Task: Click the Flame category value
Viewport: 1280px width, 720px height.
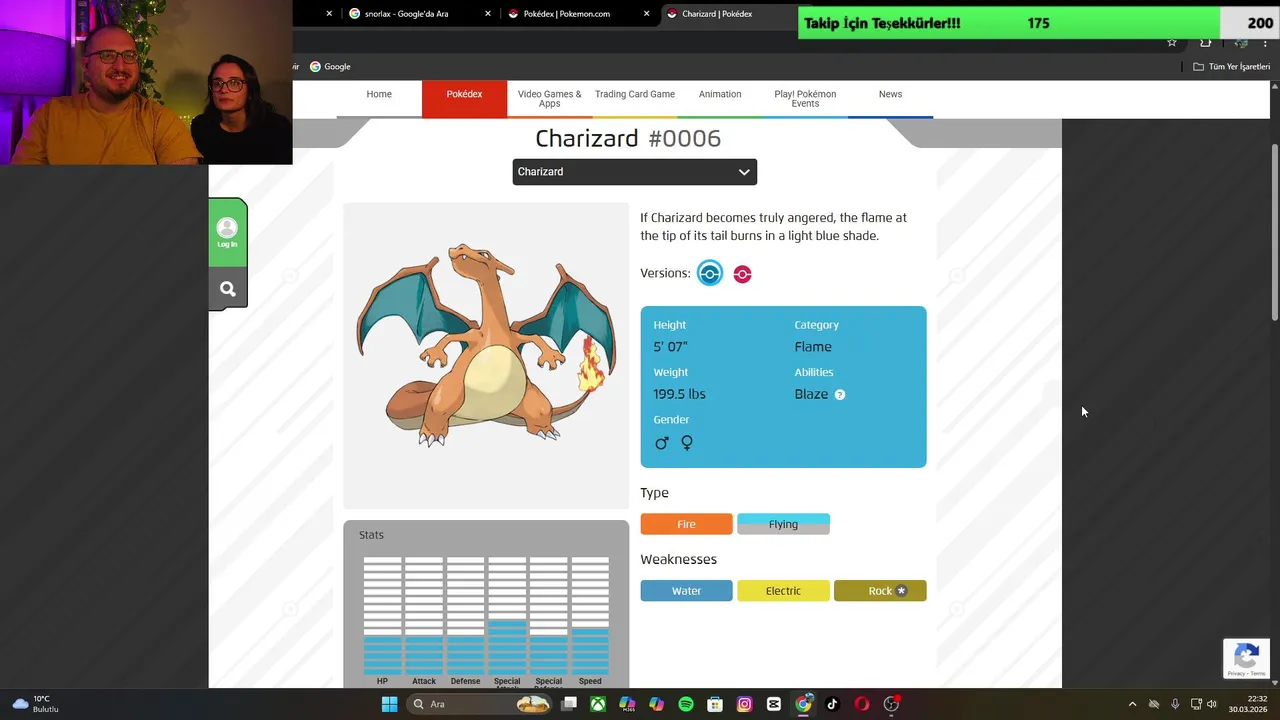Action: (813, 347)
